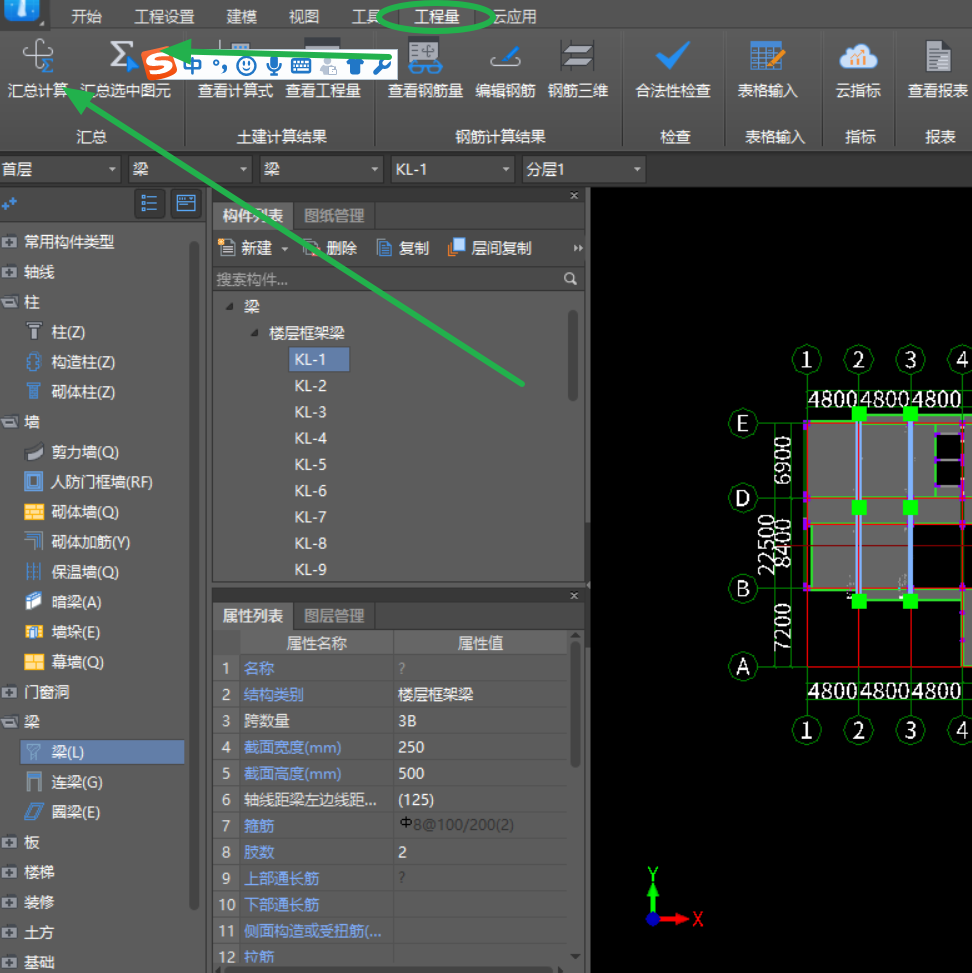Image resolution: width=972 pixels, height=973 pixels.
Task: Open the 首层 floor dropdown
Action: pos(60,169)
